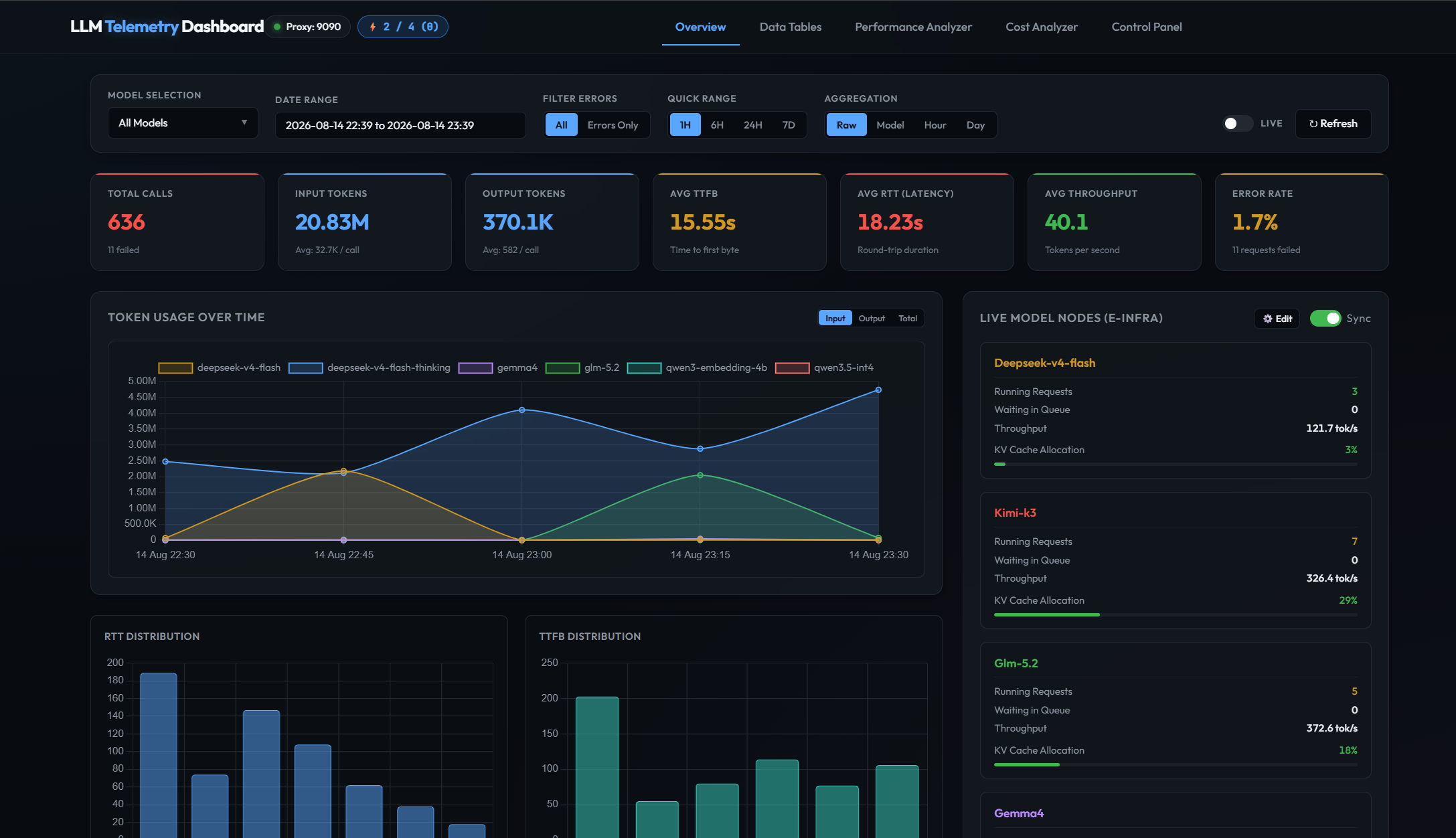Disable the Sync toggle

1325,319
